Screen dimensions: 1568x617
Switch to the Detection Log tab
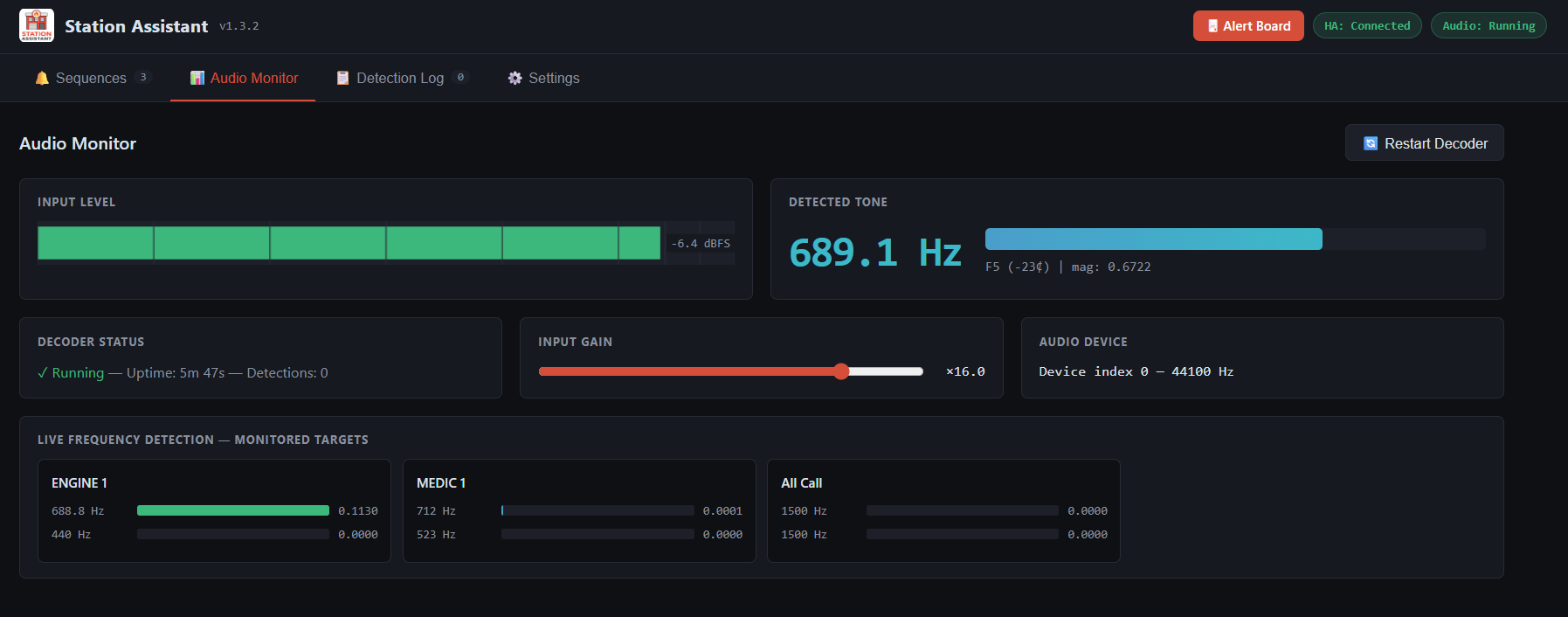[x=400, y=79]
